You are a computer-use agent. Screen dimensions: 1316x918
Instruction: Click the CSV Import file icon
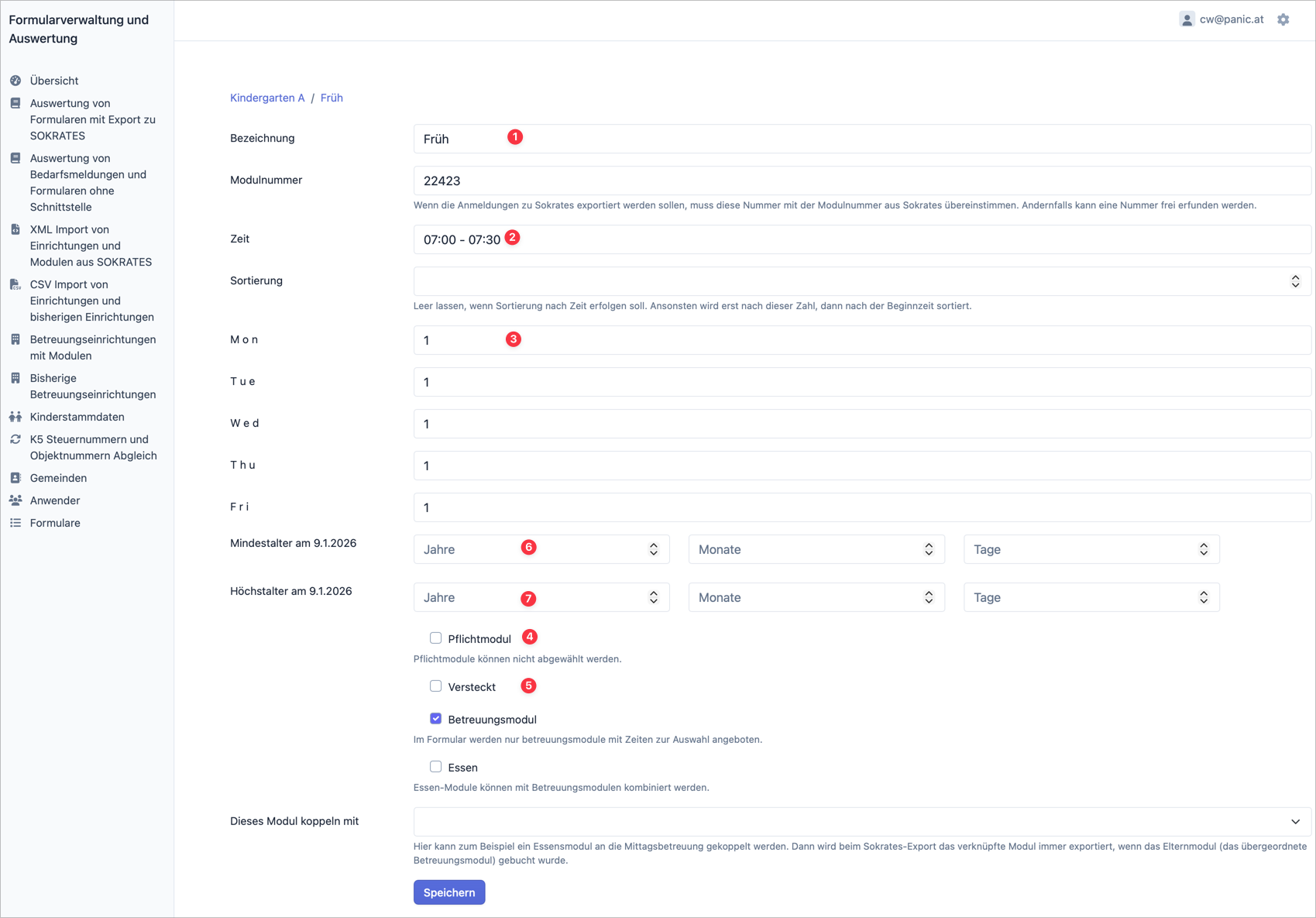15,285
